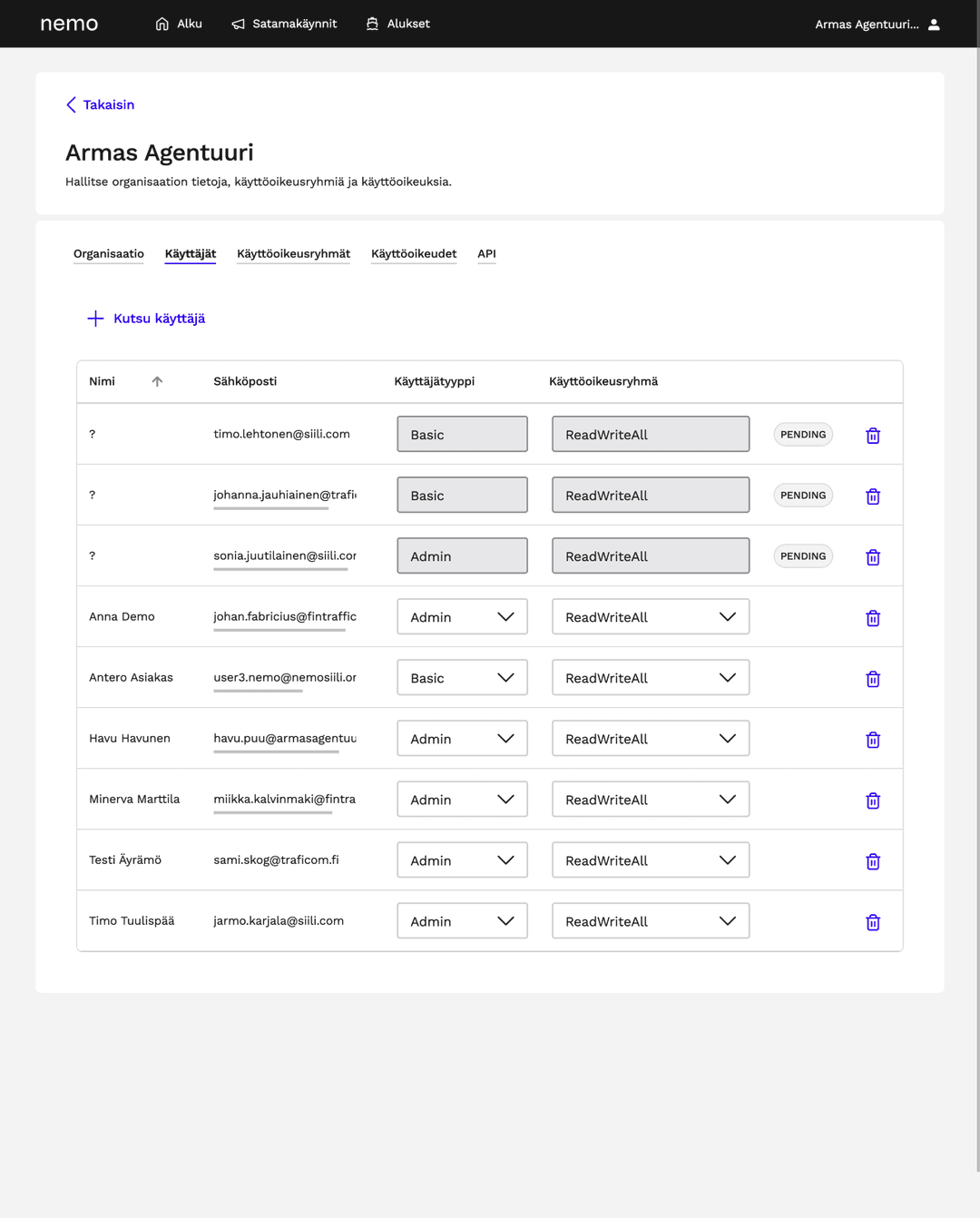Delete Testi Äyrämö user row
Screen dimensions: 980x1218
[x=872, y=861]
